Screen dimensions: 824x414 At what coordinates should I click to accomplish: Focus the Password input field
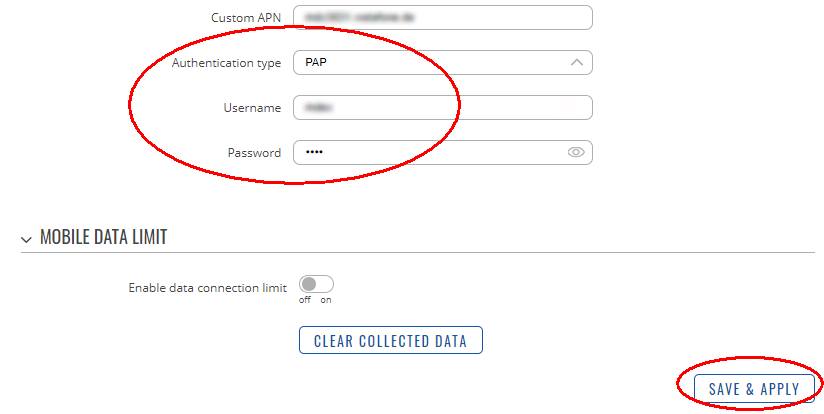coord(443,152)
